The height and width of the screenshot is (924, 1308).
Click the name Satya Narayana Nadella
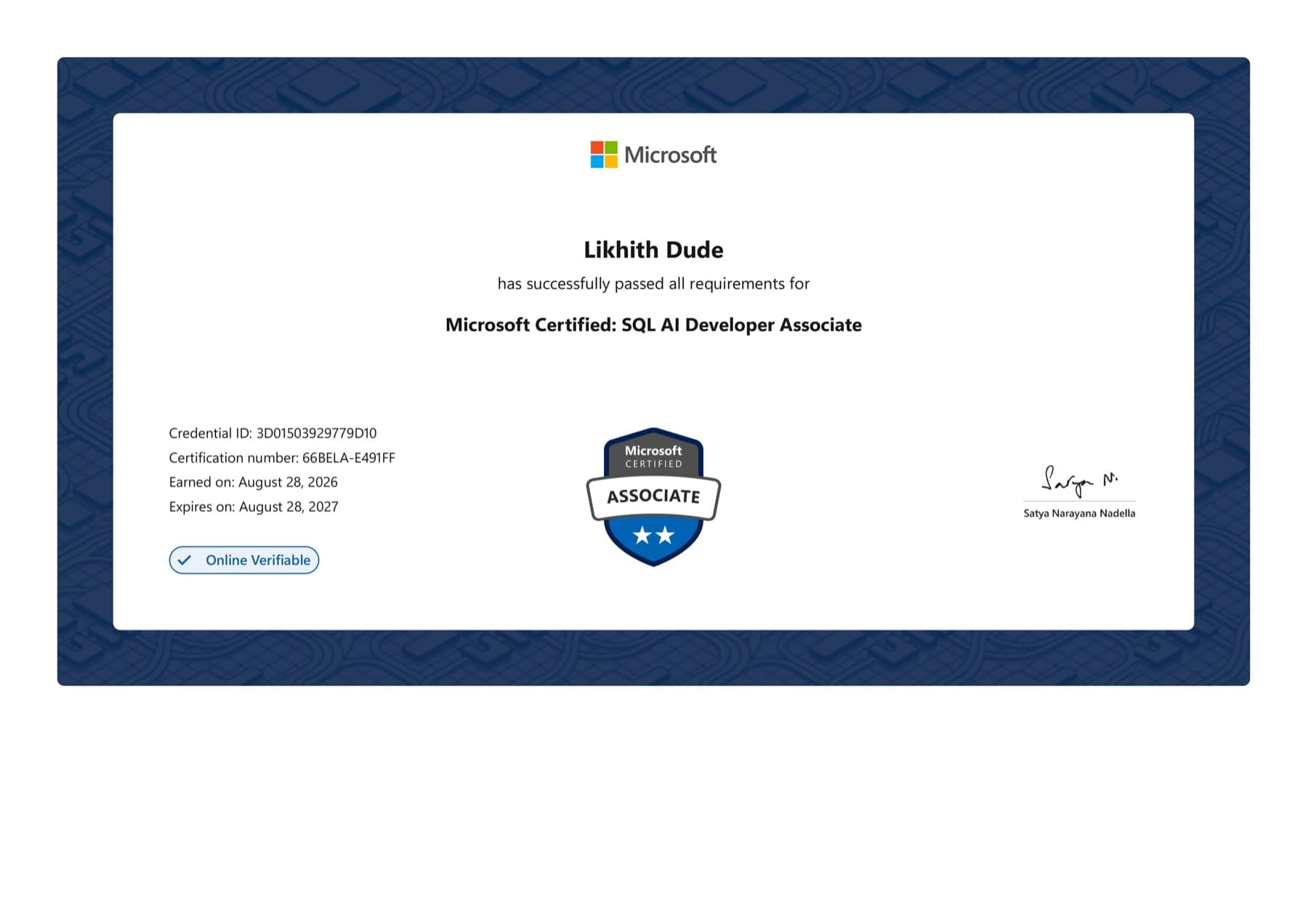1079,513
